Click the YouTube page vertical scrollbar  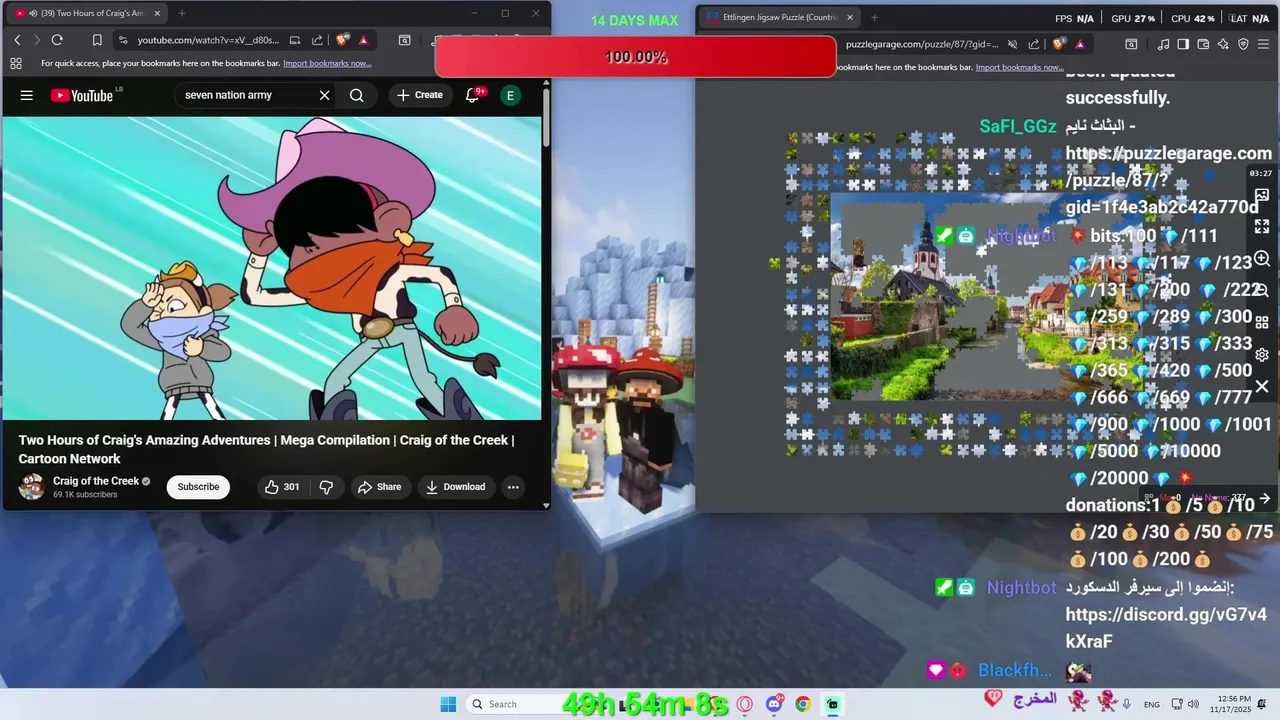pyautogui.click(x=546, y=118)
